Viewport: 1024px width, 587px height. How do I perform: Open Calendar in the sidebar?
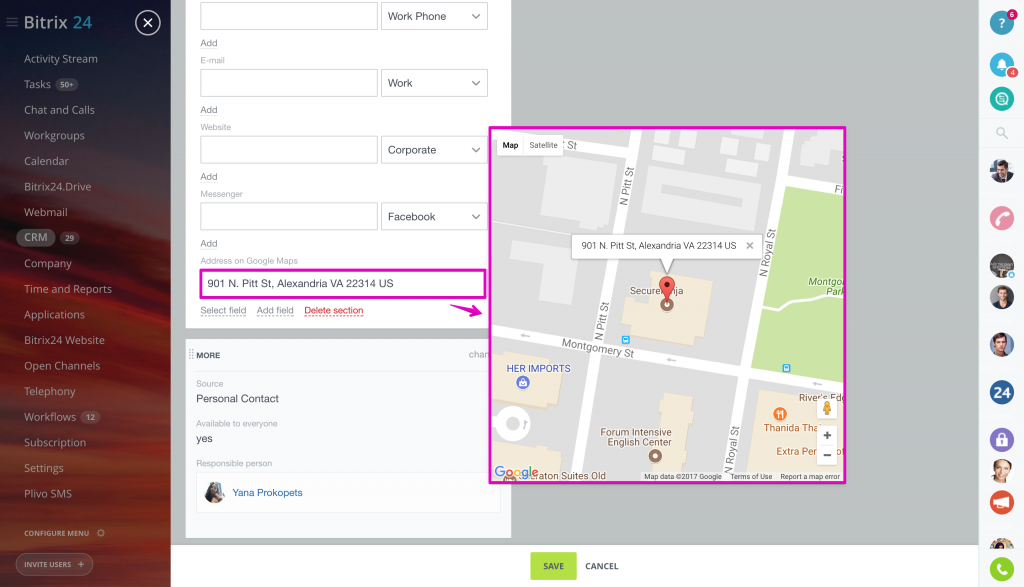click(x=46, y=161)
